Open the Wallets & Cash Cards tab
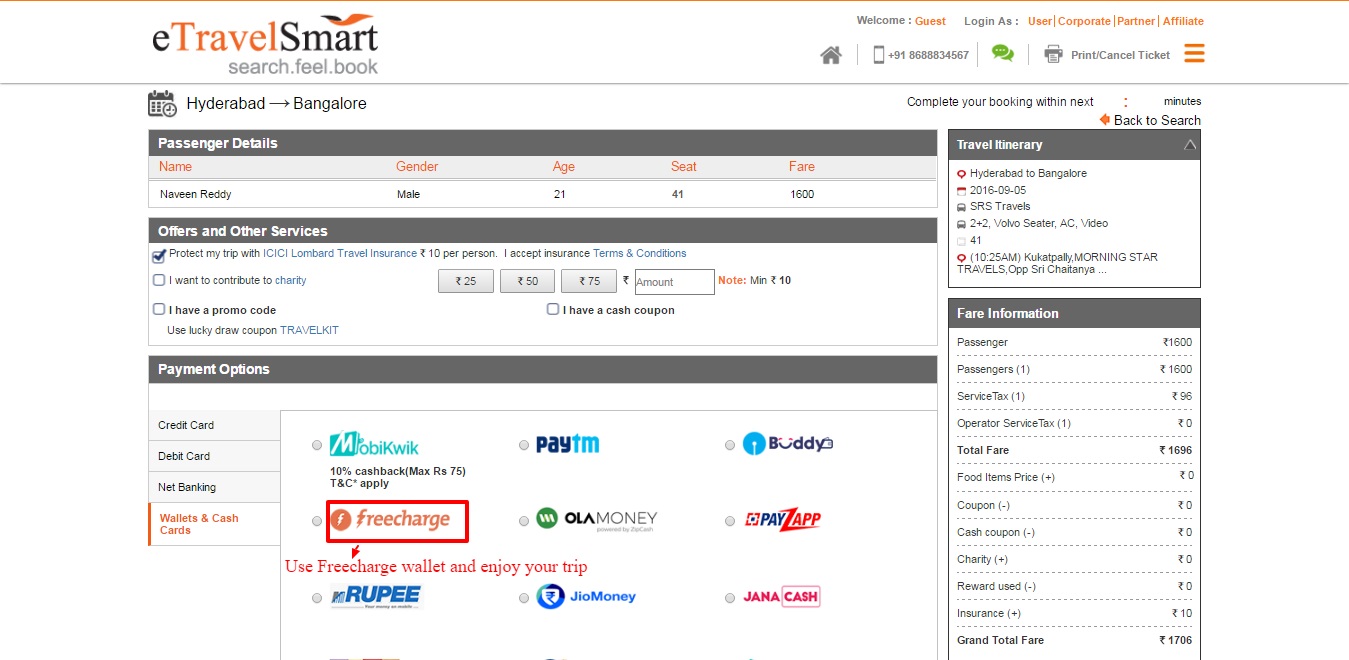Screen dimensions: 1349x660 (214, 524)
